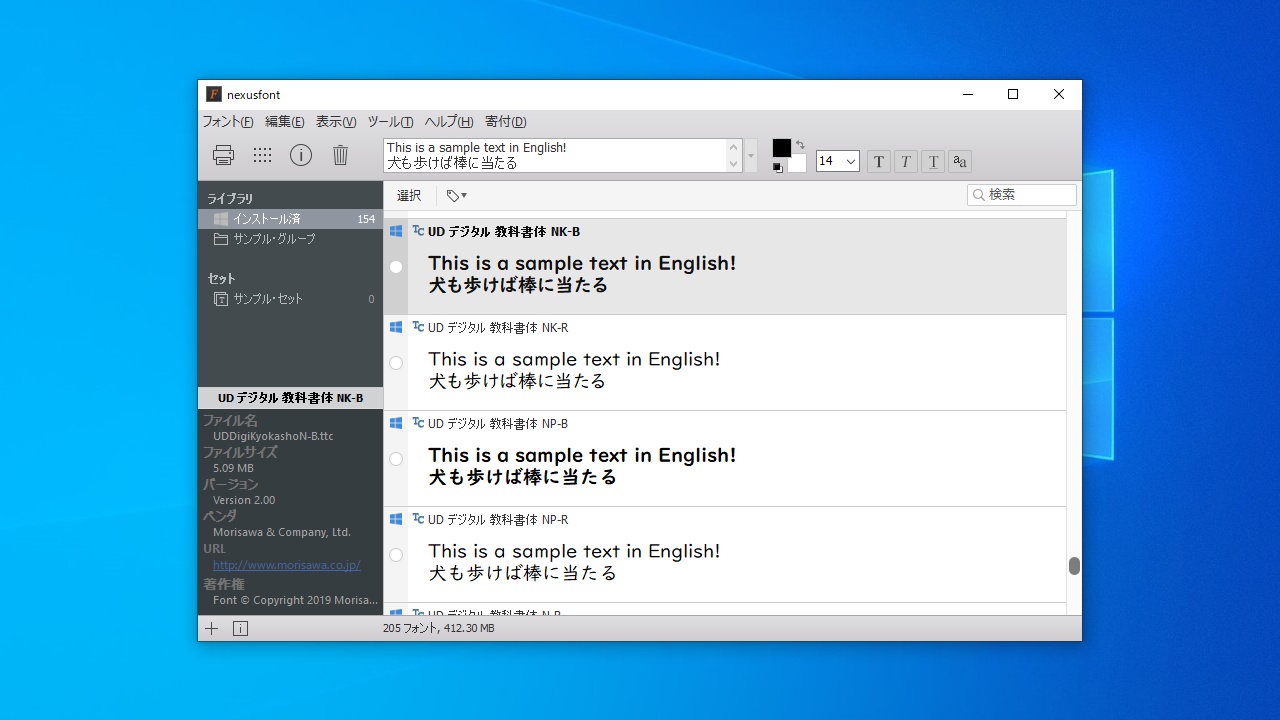Open the www.morisawa.co.jp link
1280x720 pixels.
point(286,565)
